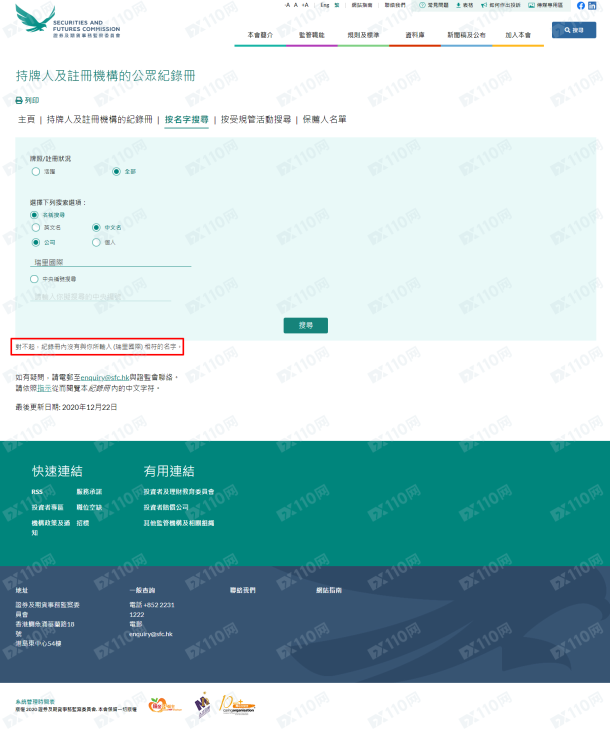
Task: Click the 10 years caring organisation logo
Action: point(237,704)
